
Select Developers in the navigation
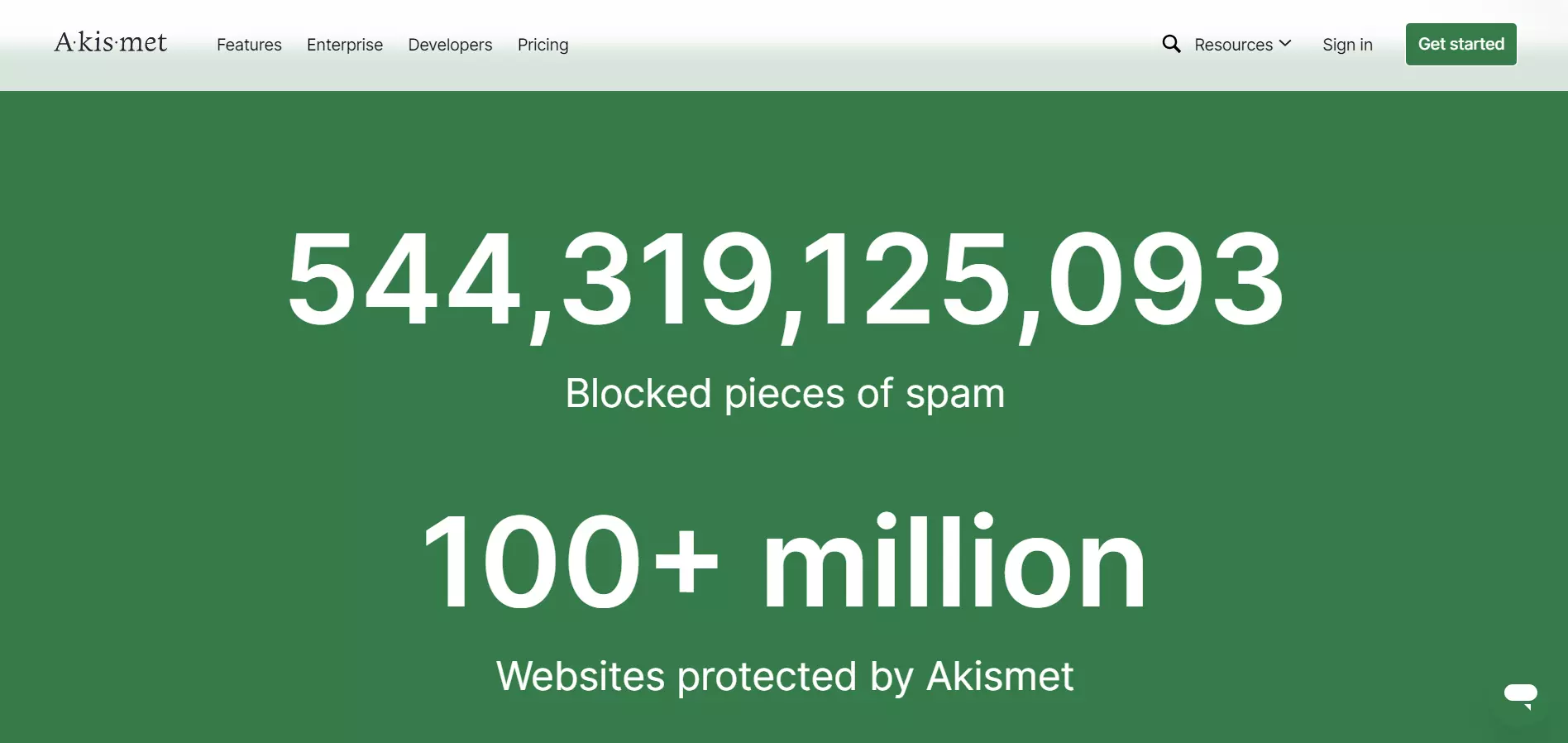pyautogui.click(x=450, y=45)
